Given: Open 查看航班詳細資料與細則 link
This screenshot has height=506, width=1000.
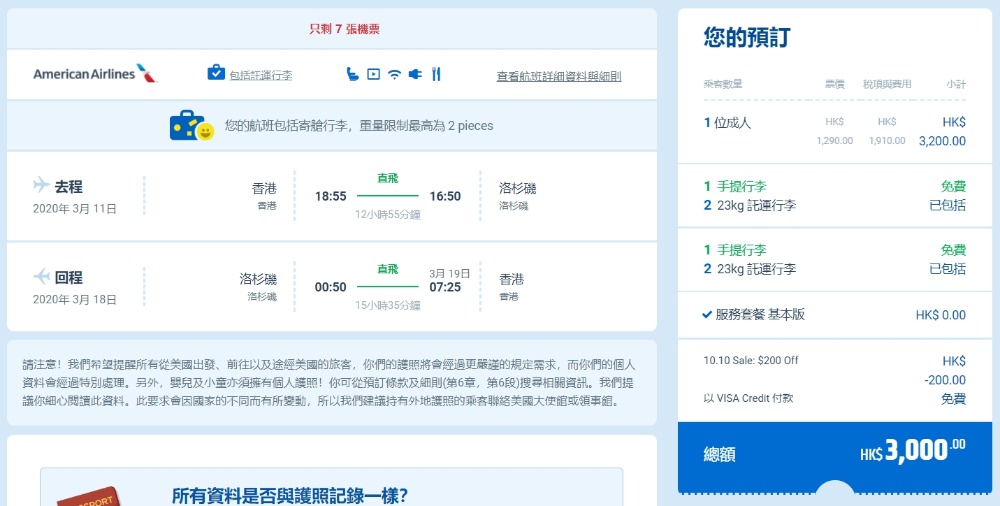Looking at the screenshot, I should pos(559,75).
